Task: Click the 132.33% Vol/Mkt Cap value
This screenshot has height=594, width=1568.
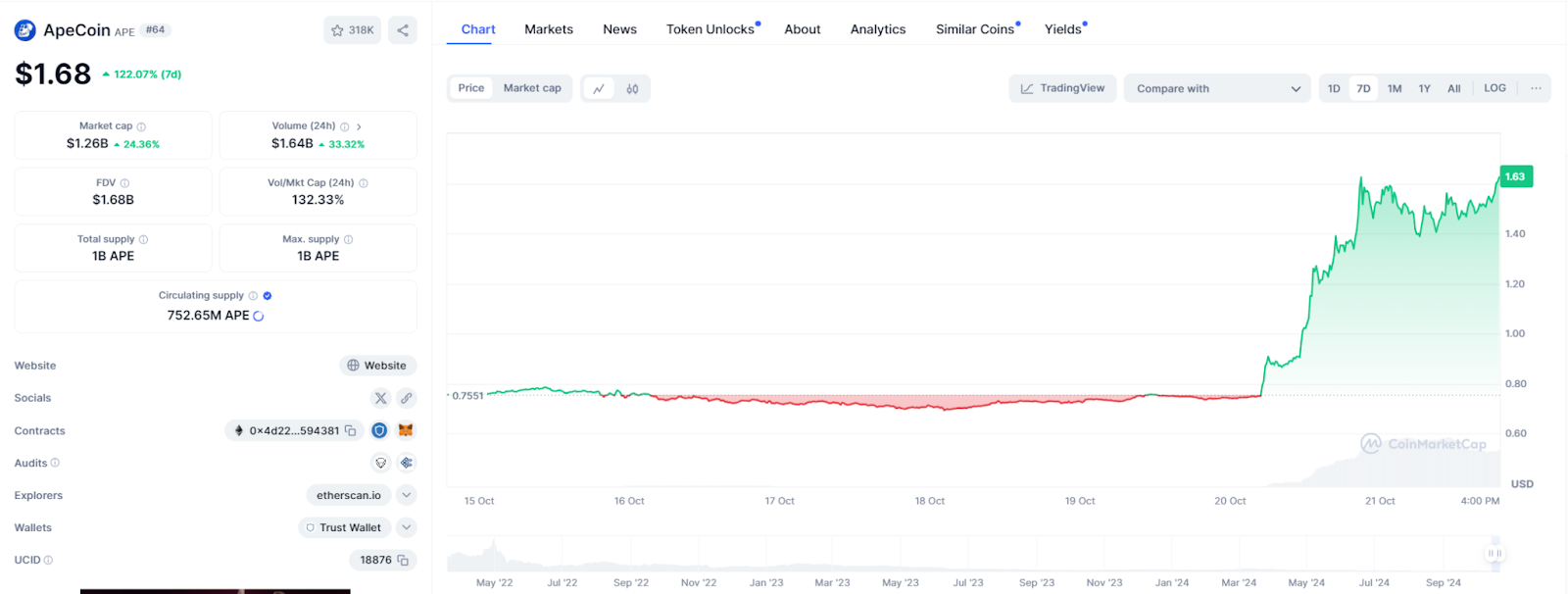Action: point(318,200)
